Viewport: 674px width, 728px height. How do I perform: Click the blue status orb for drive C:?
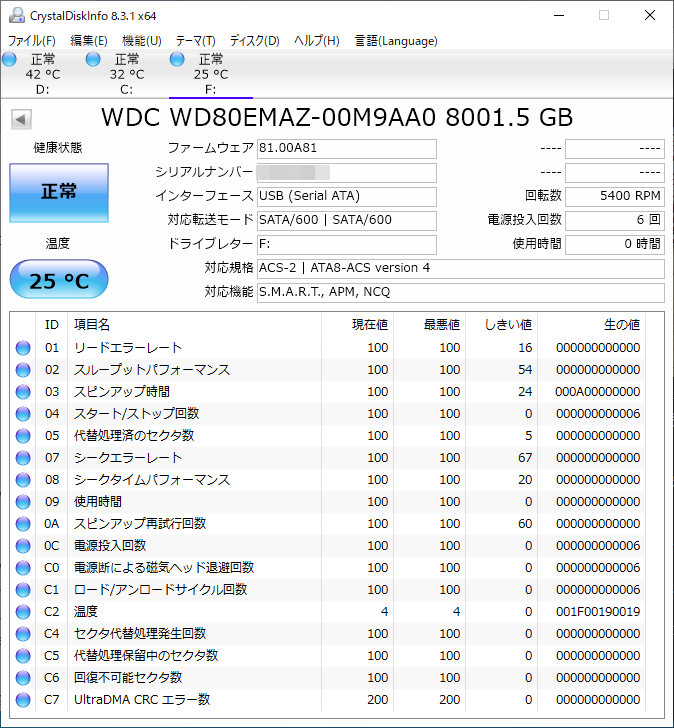[x=93, y=59]
